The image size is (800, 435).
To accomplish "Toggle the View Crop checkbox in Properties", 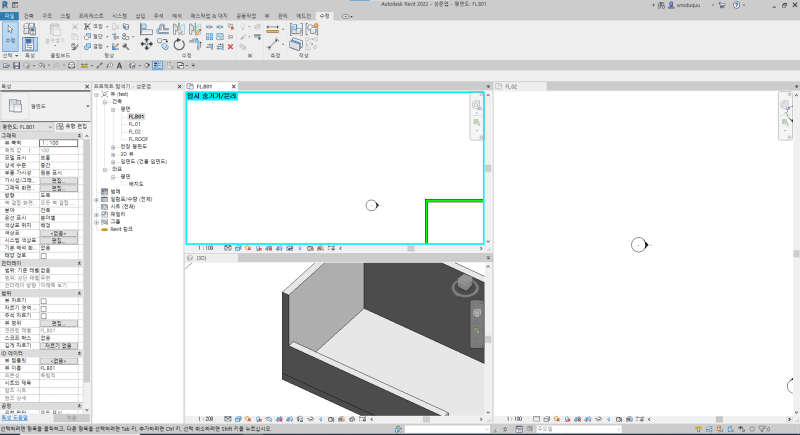I will pyautogui.click(x=43, y=301).
